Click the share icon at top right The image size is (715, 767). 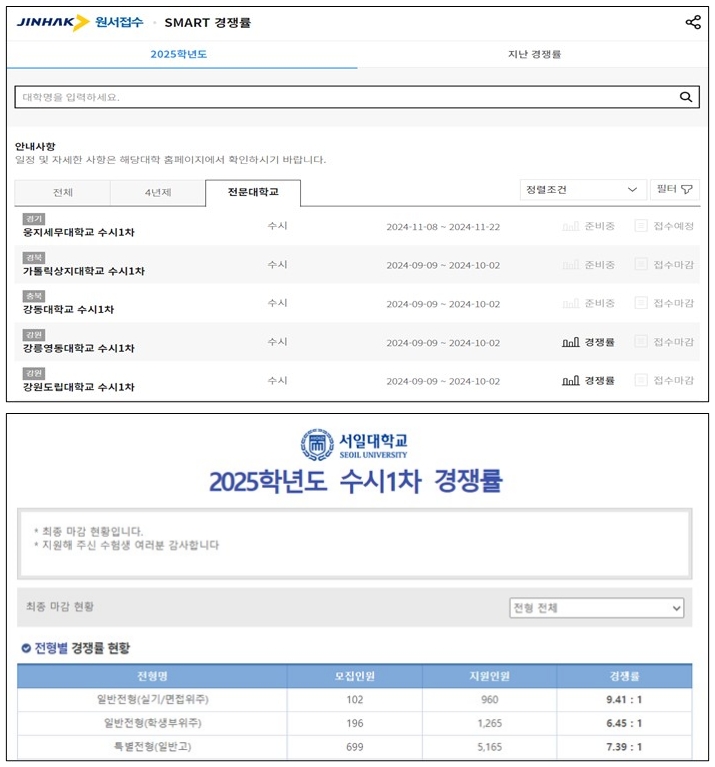point(693,22)
